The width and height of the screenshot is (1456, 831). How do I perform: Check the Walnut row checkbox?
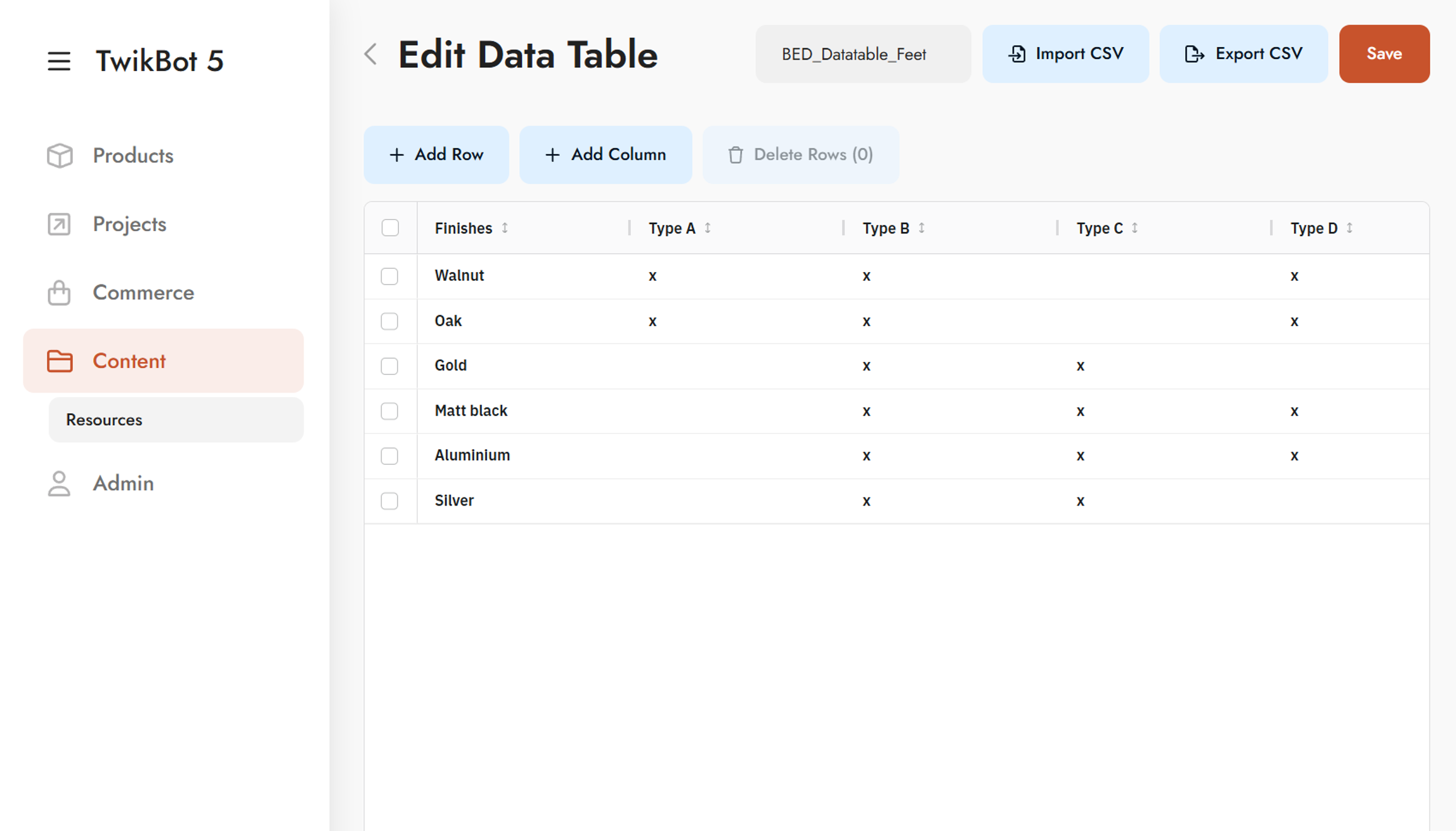coord(390,276)
